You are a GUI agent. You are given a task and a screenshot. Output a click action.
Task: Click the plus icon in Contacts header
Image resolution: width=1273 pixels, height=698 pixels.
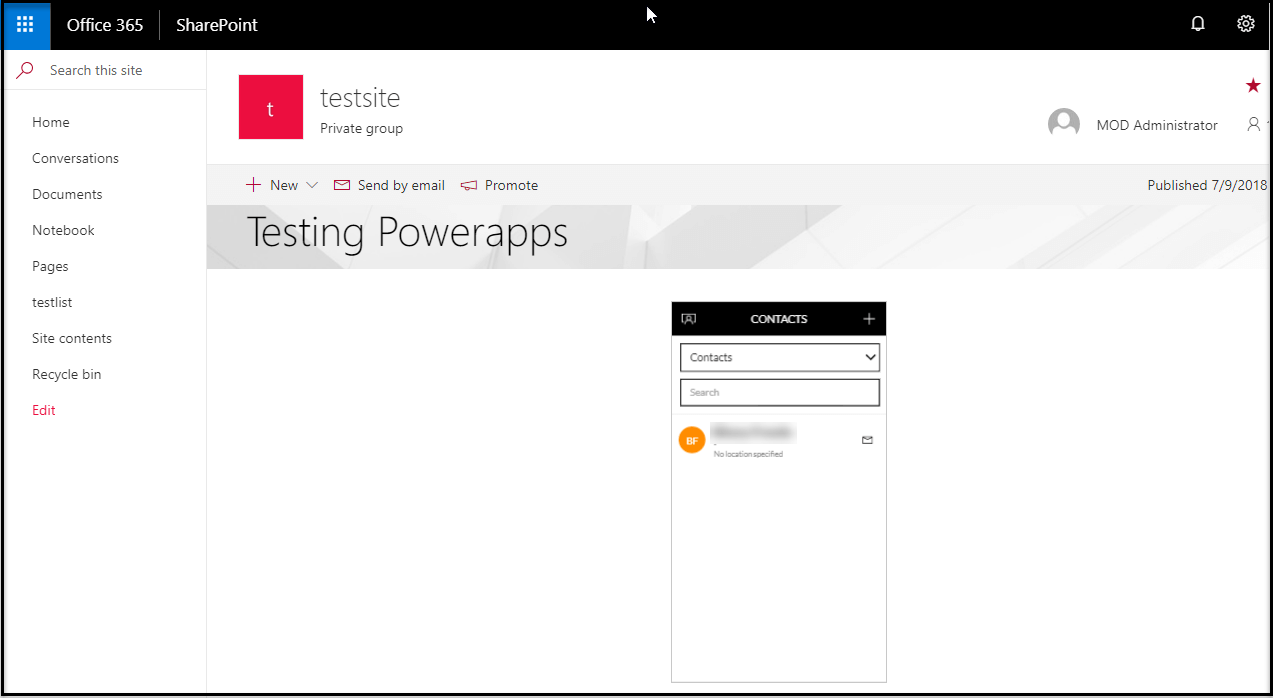pyautogui.click(x=868, y=319)
